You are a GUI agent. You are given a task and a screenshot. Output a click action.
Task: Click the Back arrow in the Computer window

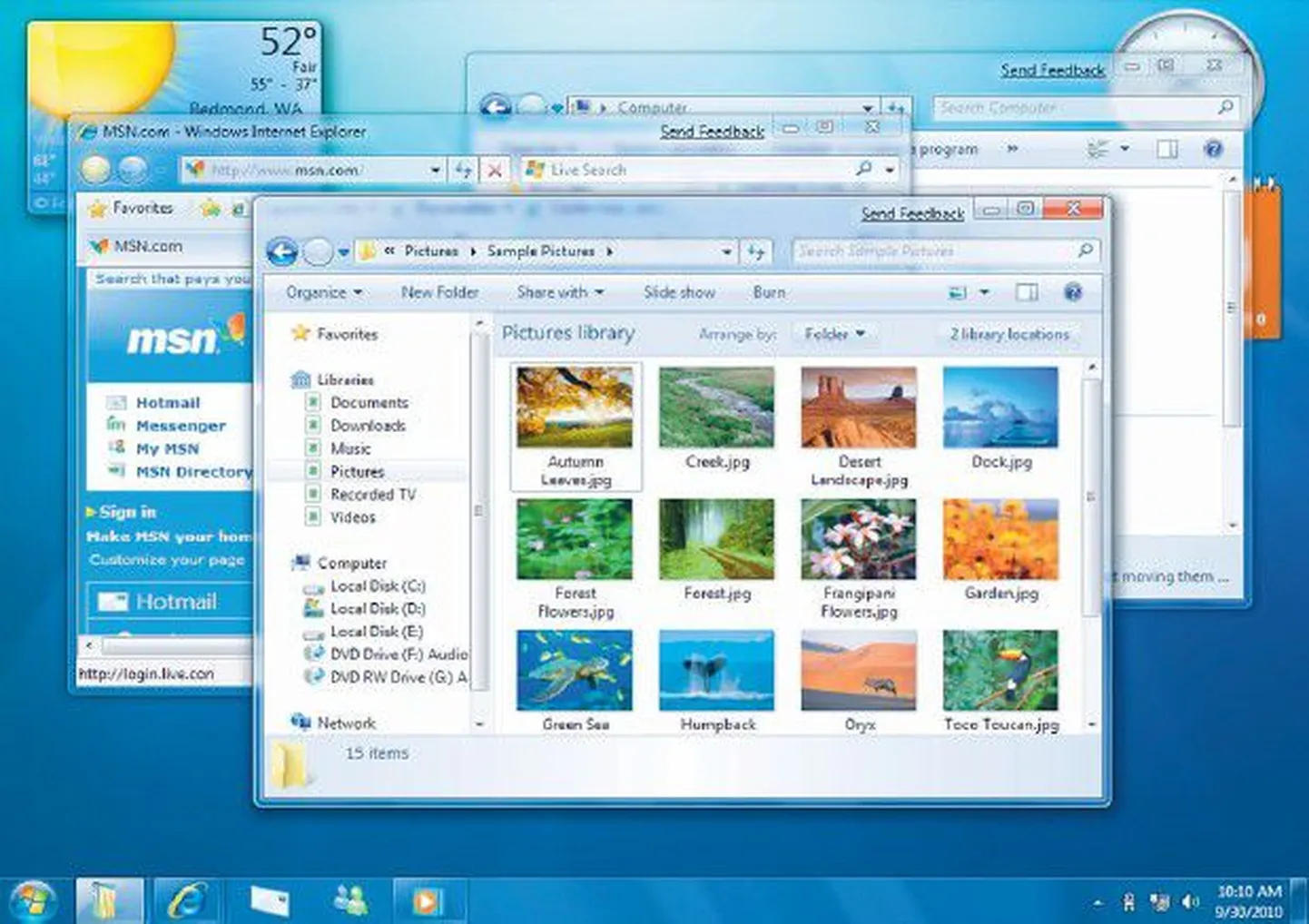pos(496,107)
